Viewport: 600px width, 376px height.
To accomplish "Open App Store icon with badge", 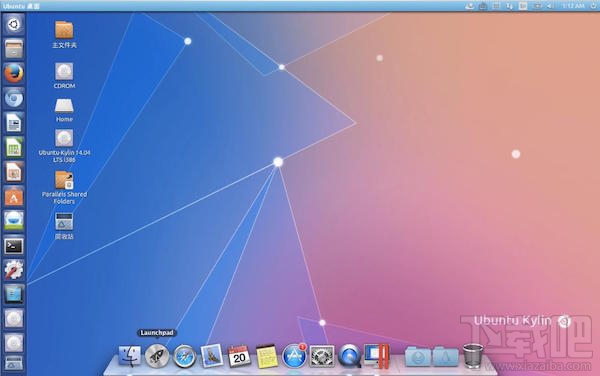I will [x=294, y=356].
